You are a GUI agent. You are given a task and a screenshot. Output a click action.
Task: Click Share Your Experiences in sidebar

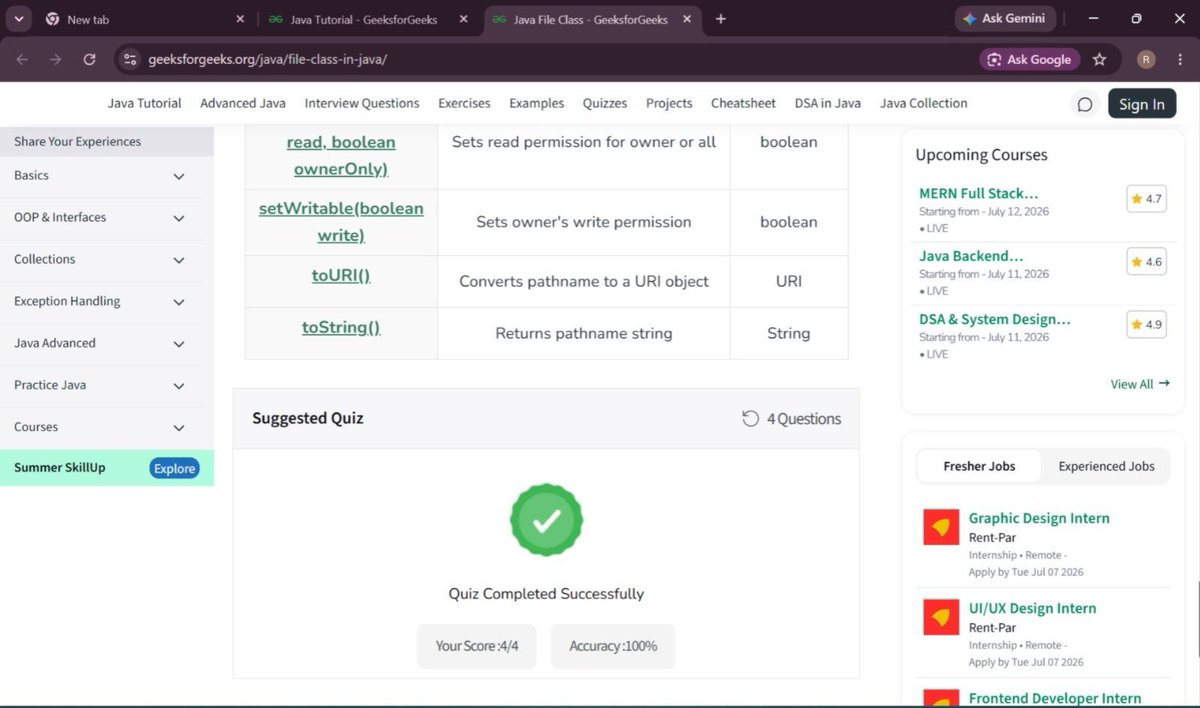click(107, 141)
